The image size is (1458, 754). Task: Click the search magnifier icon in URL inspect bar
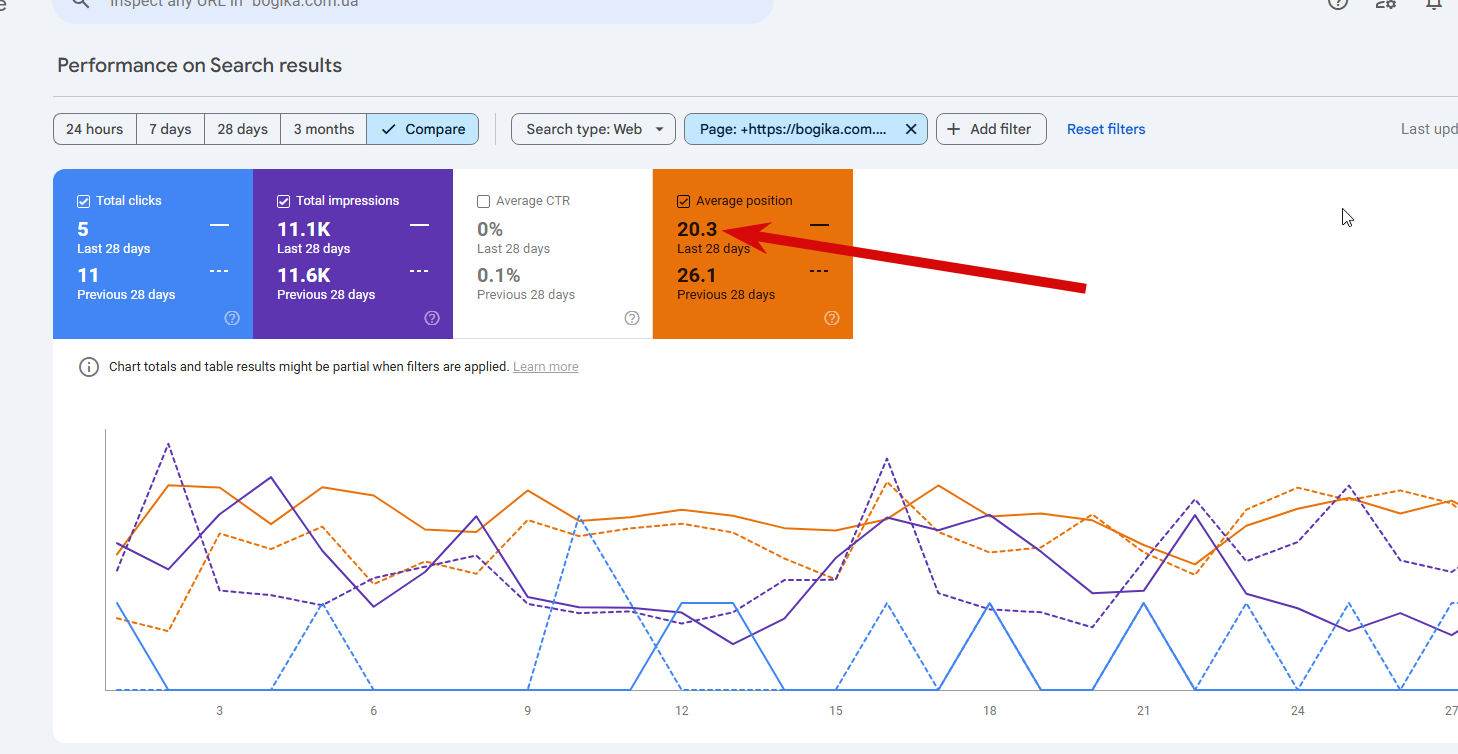tap(81, 3)
